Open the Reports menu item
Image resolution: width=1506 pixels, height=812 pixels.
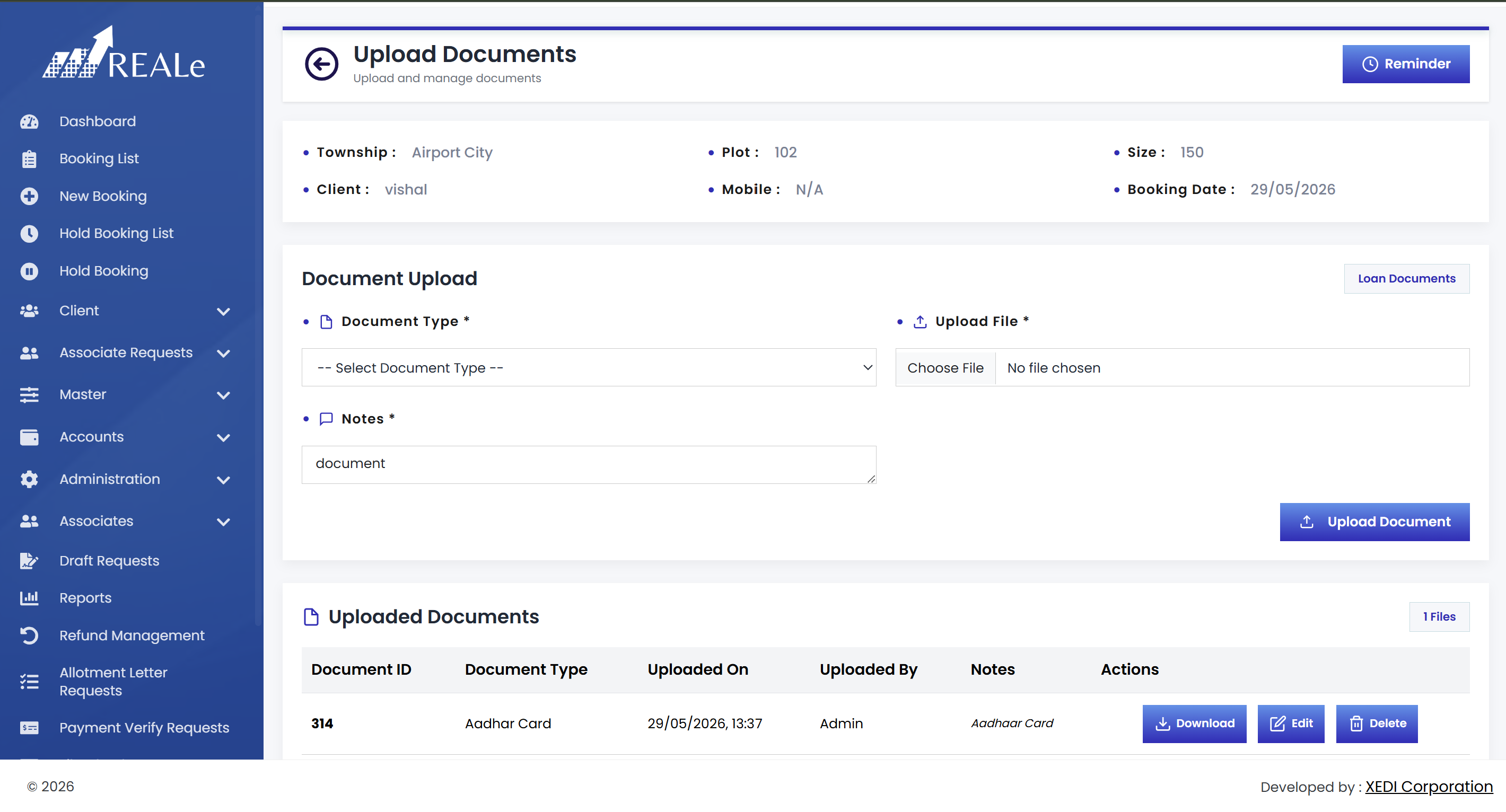pyautogui.click(x=85, y=598)
